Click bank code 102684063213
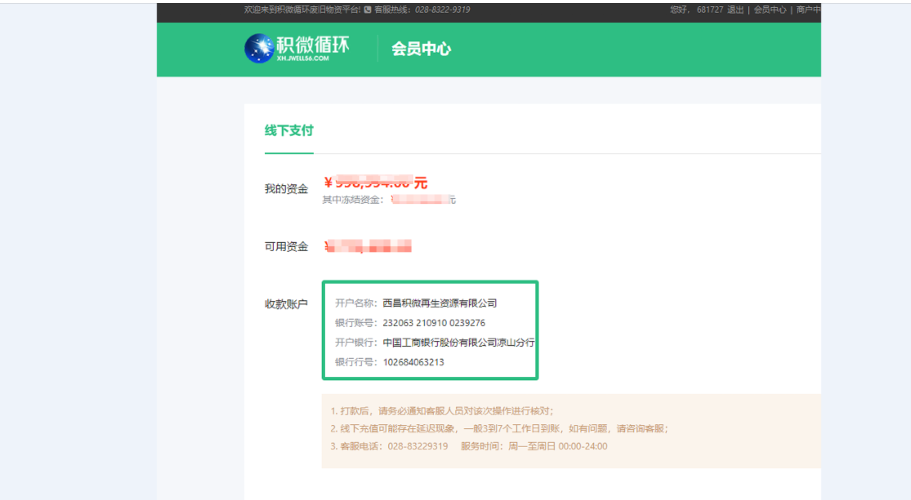 tap(414, 362)
